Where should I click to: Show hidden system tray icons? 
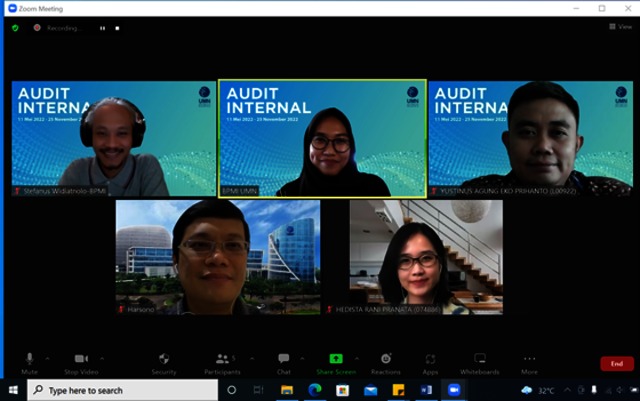(x=567, y=390)
